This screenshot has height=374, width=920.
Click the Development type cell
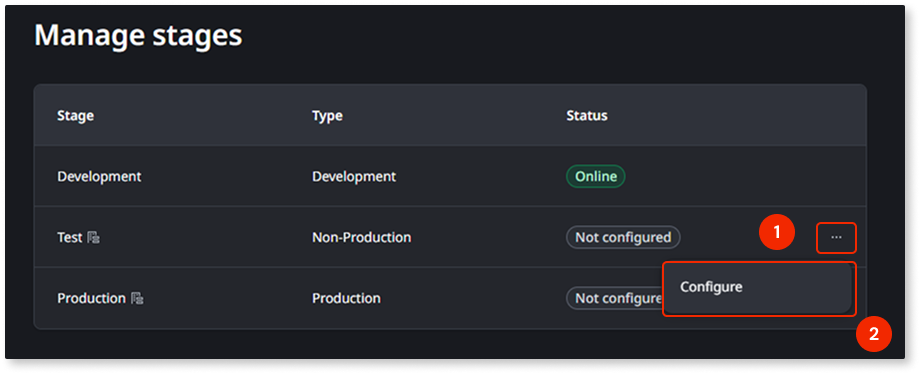[354, 177]
